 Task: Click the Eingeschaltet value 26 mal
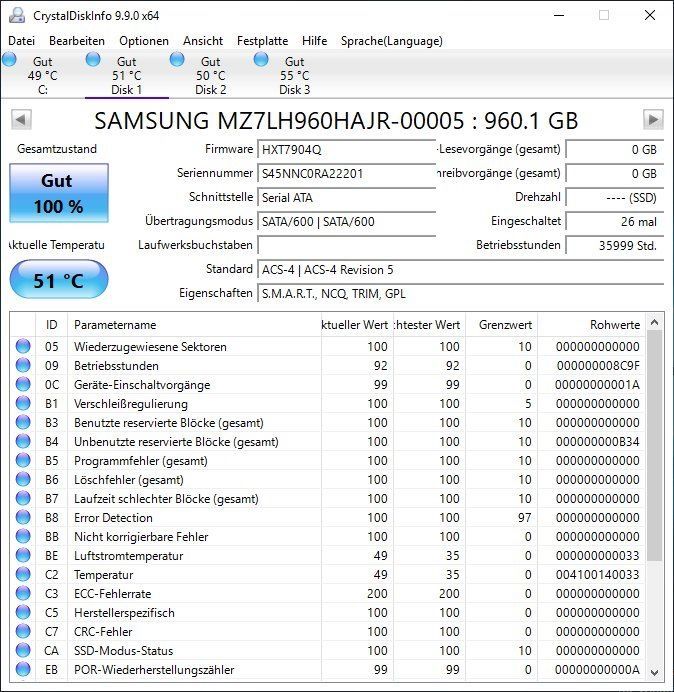point(614,221)
